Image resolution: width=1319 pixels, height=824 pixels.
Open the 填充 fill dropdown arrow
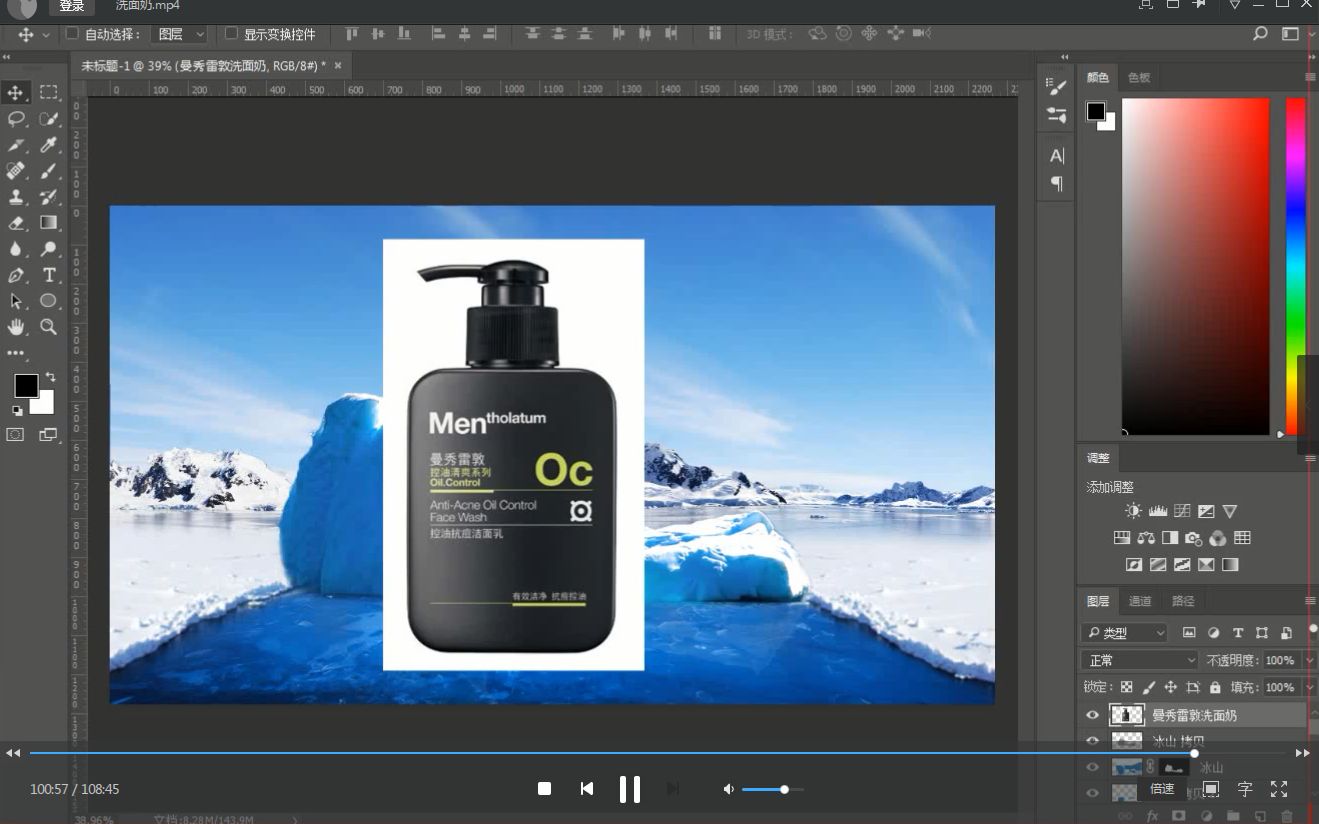(1308, 687)
